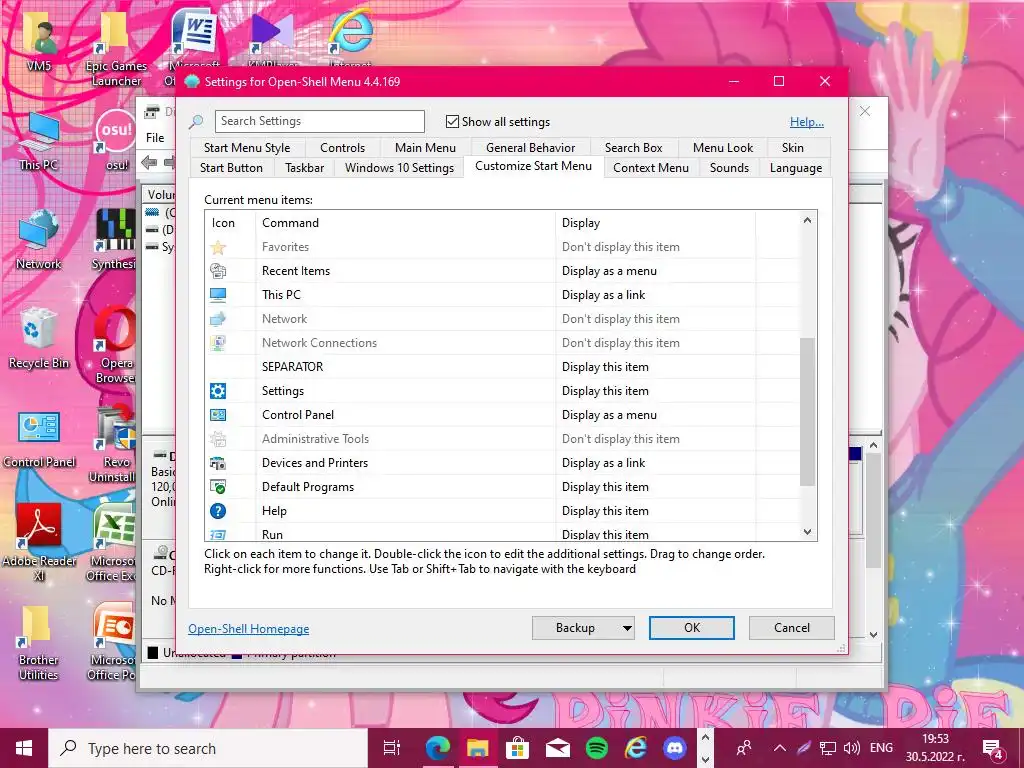Click the Network row icon in list
The width and height of the screenshot is (1024, 768).
[x=217, y=319]
